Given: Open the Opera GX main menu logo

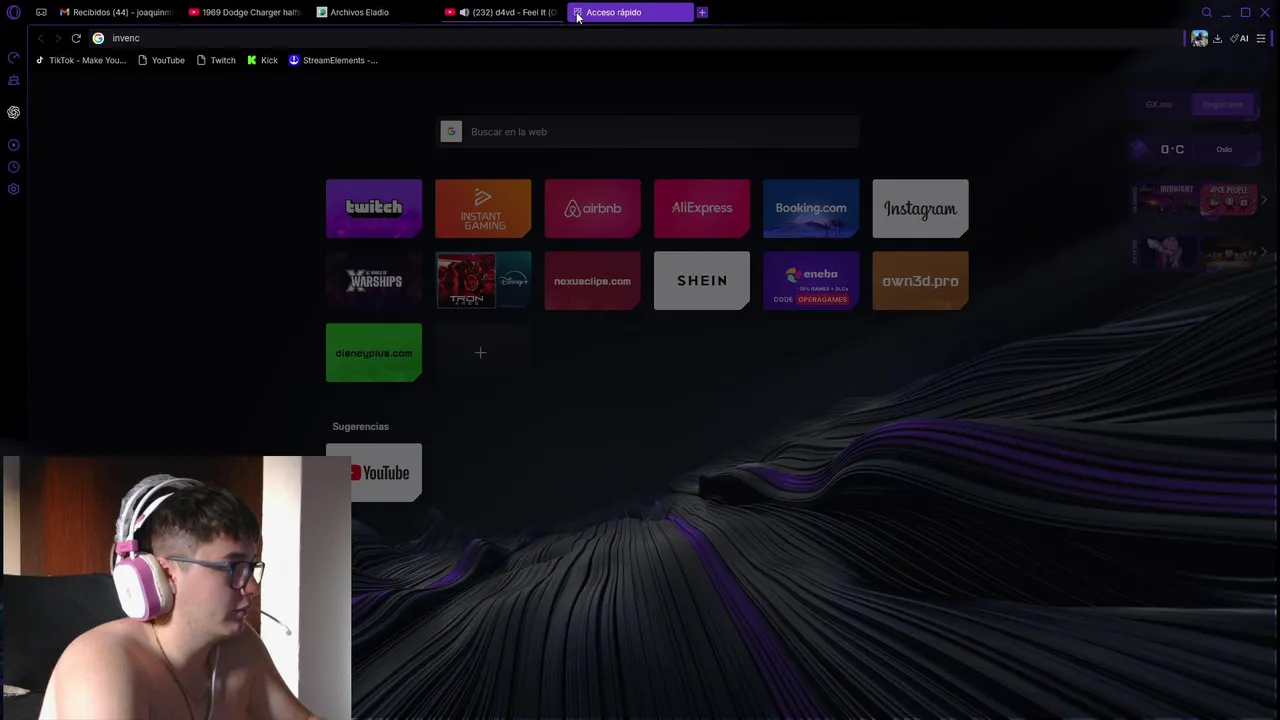Looking at the screenshot, I should click(x=14, y=12).
